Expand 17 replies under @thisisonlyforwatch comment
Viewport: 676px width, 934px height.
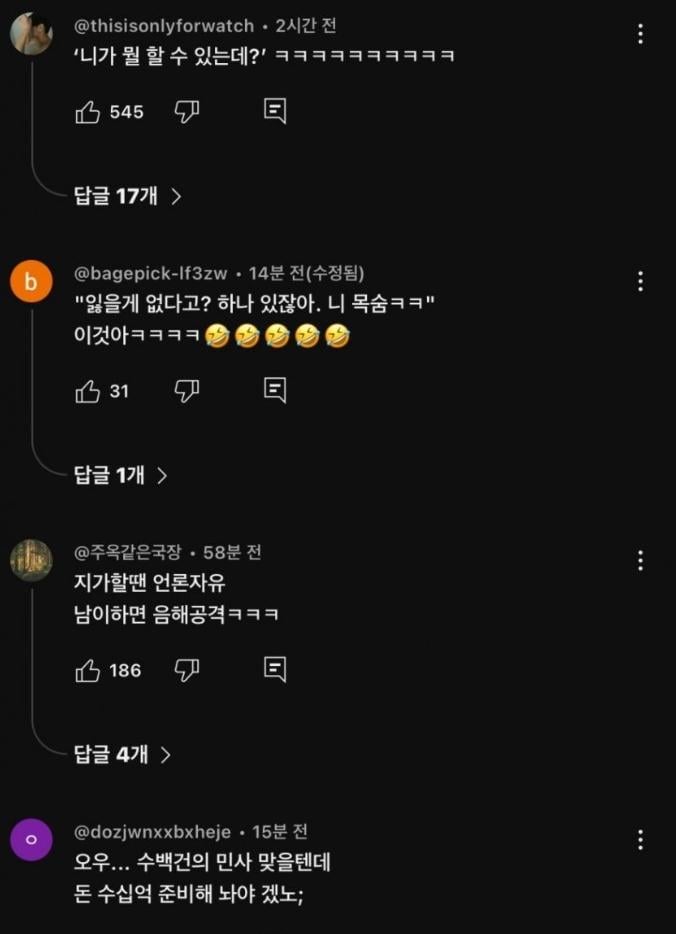click(x=128, y=196)
